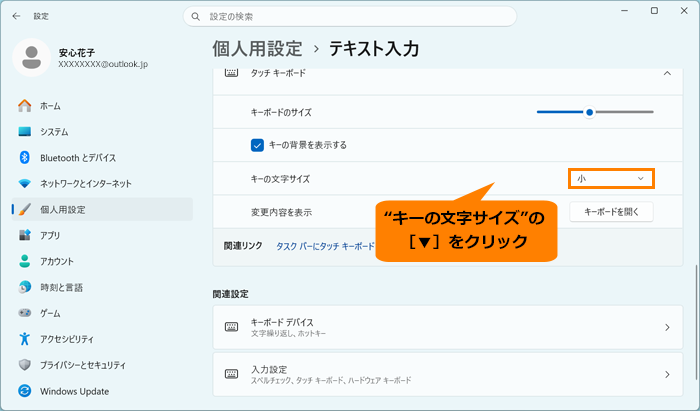The image size is (700, 411).
Task: Maximize the 設定 window
Action: [x=654, y=11]
